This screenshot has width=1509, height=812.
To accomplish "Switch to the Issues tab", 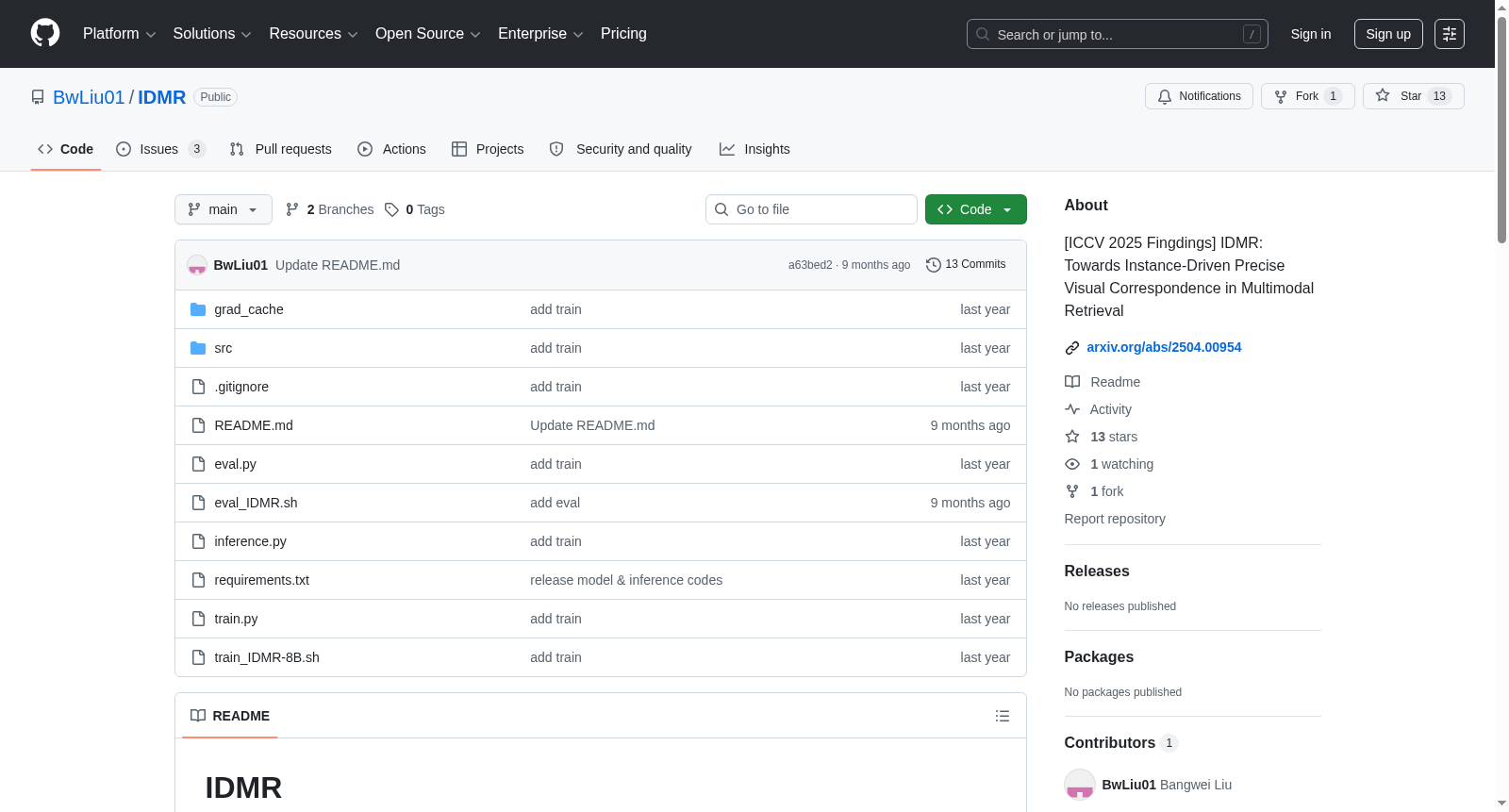I will [x=160, y=149].
